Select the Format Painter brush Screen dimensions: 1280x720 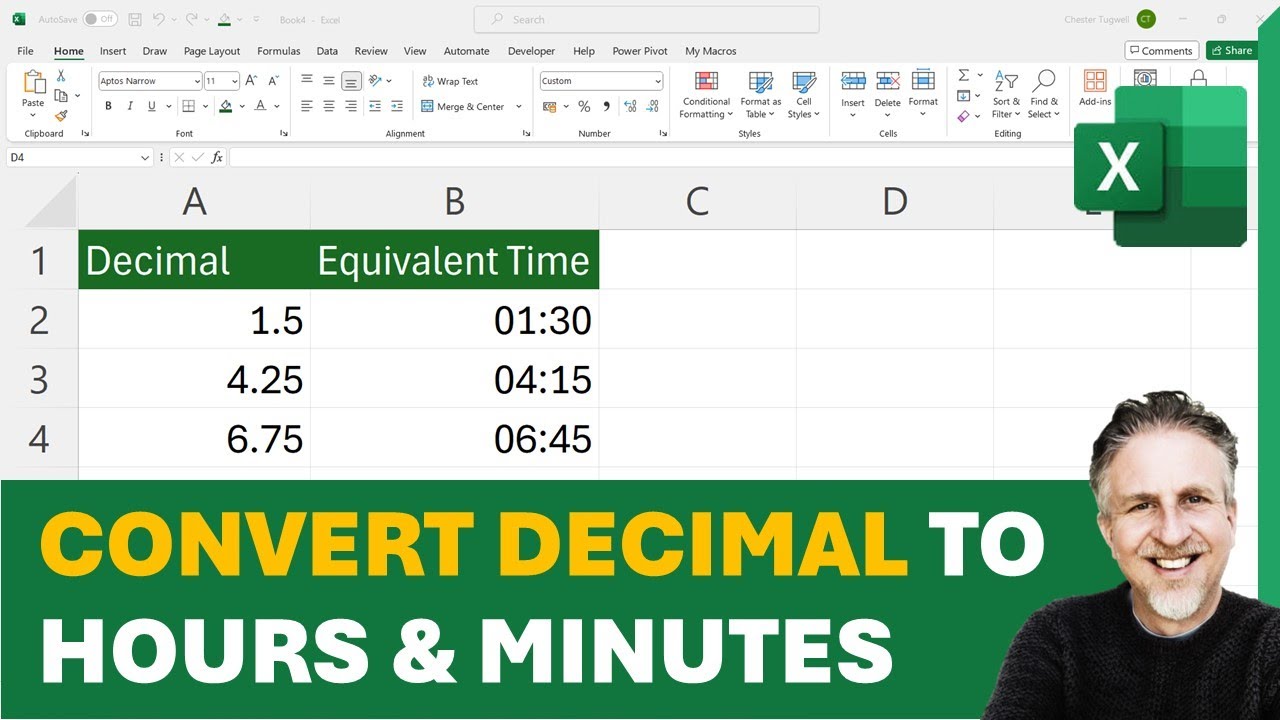pos(61,116)
